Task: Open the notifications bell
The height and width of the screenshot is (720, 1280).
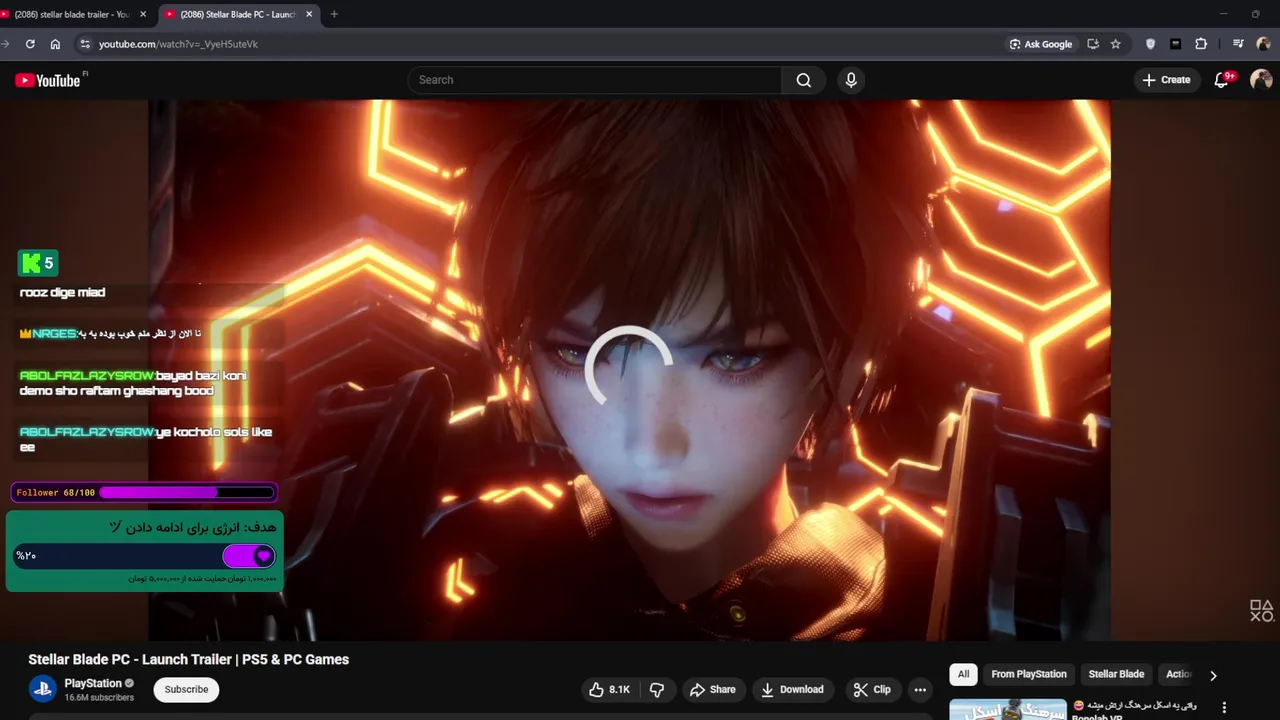Action: (x=1221, y=80)
